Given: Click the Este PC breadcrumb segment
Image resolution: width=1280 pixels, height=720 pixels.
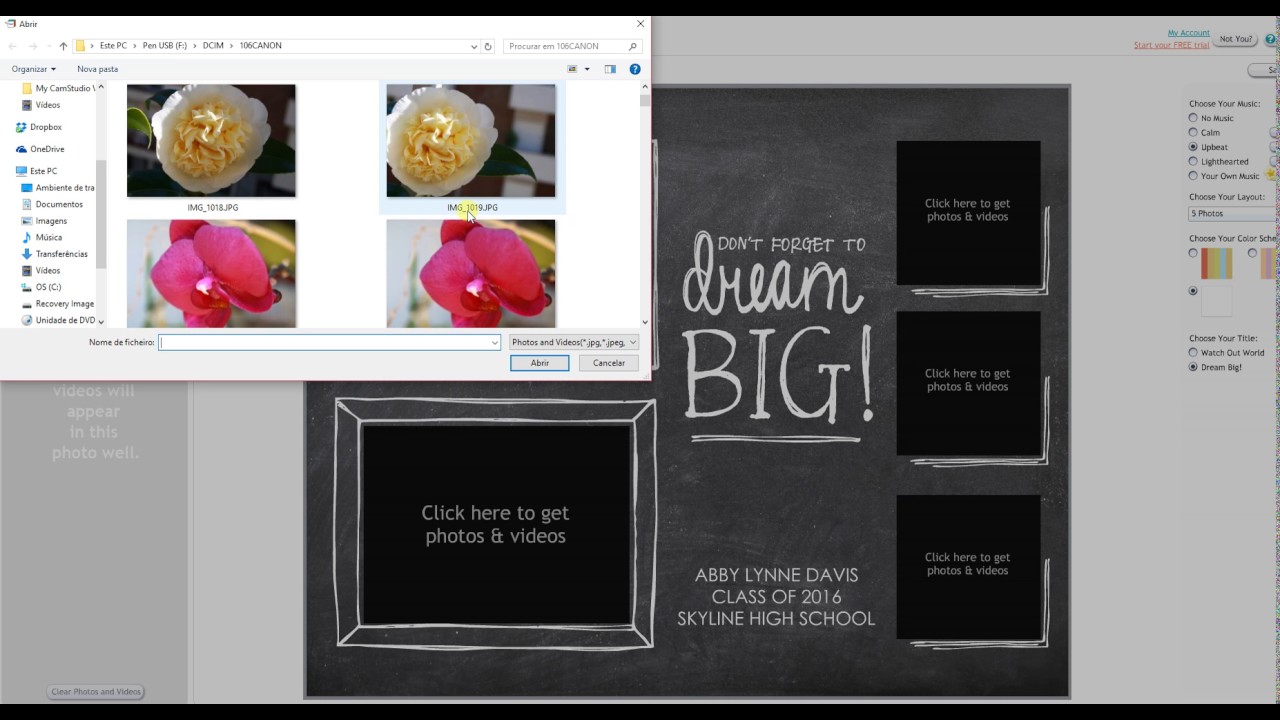Looking at the screenshot, I should [113, 46].
